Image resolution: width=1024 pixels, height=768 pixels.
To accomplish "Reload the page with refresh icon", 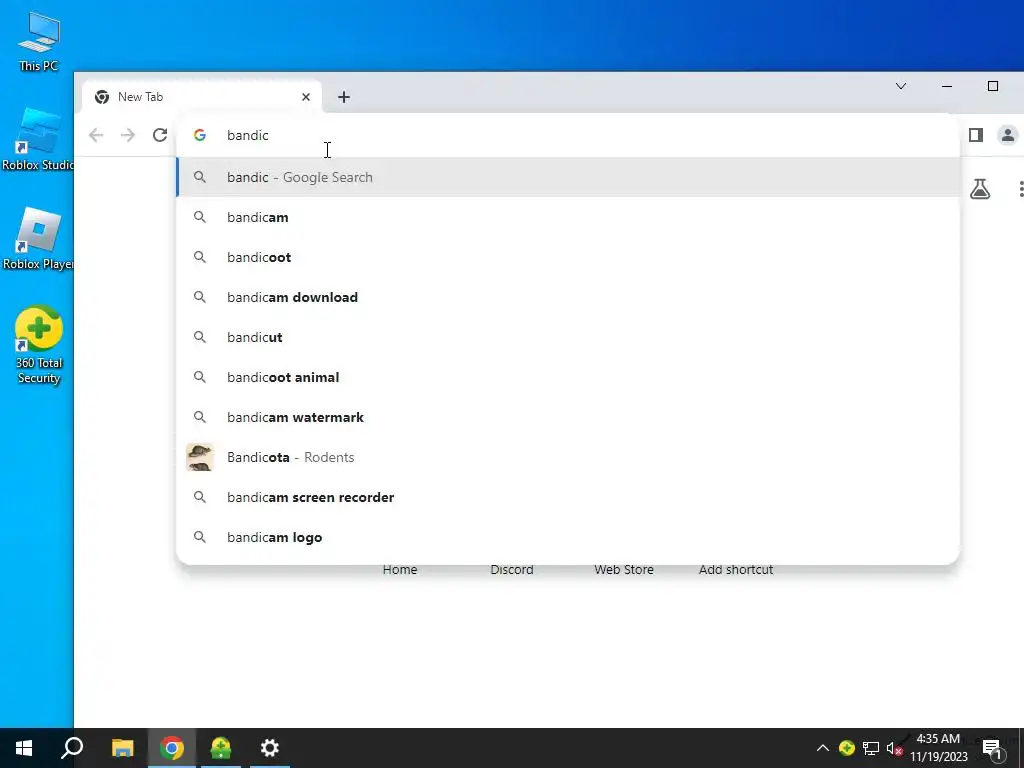I will (160, 135).
